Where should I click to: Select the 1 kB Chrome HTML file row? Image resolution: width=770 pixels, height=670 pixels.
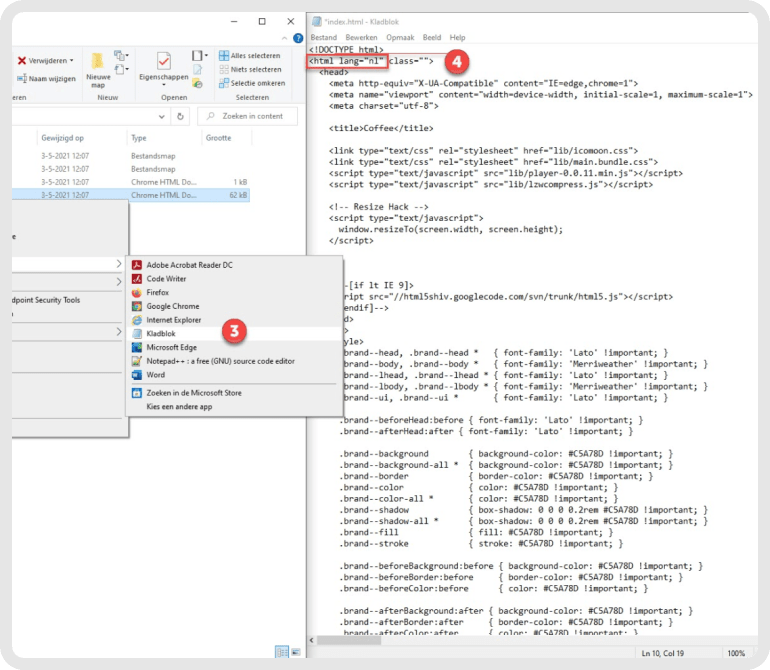click(x=131, y=182)
